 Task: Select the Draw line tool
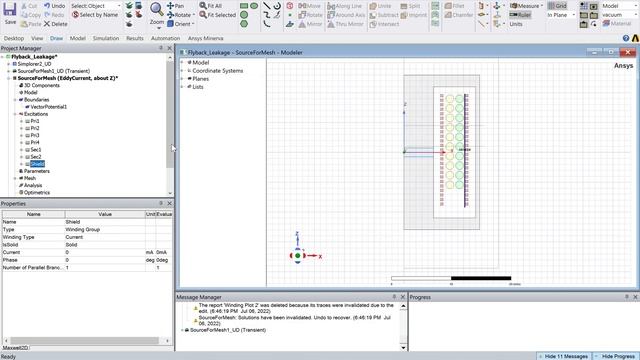[267, 6]
